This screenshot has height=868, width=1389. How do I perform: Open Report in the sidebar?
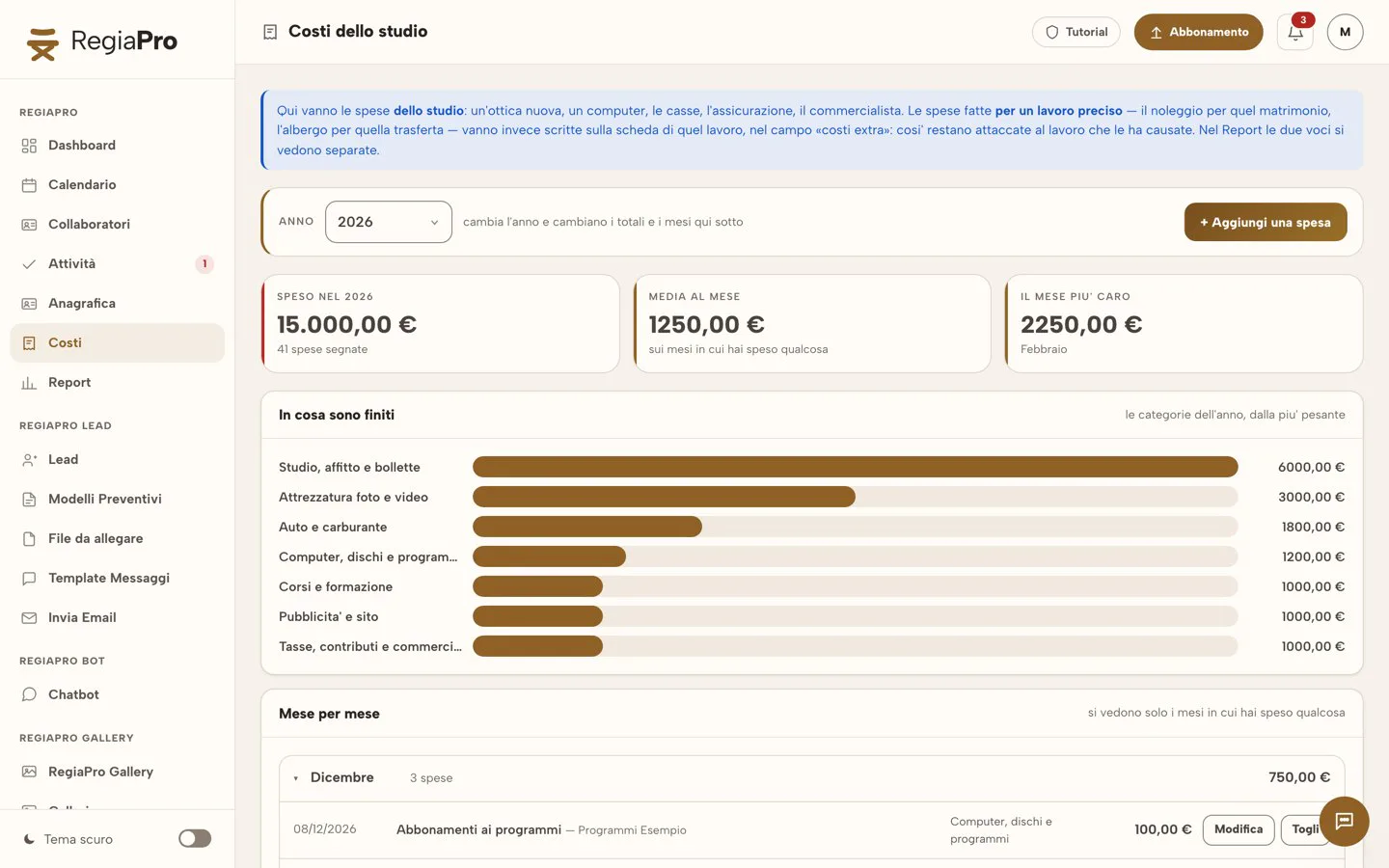point(117,383)
